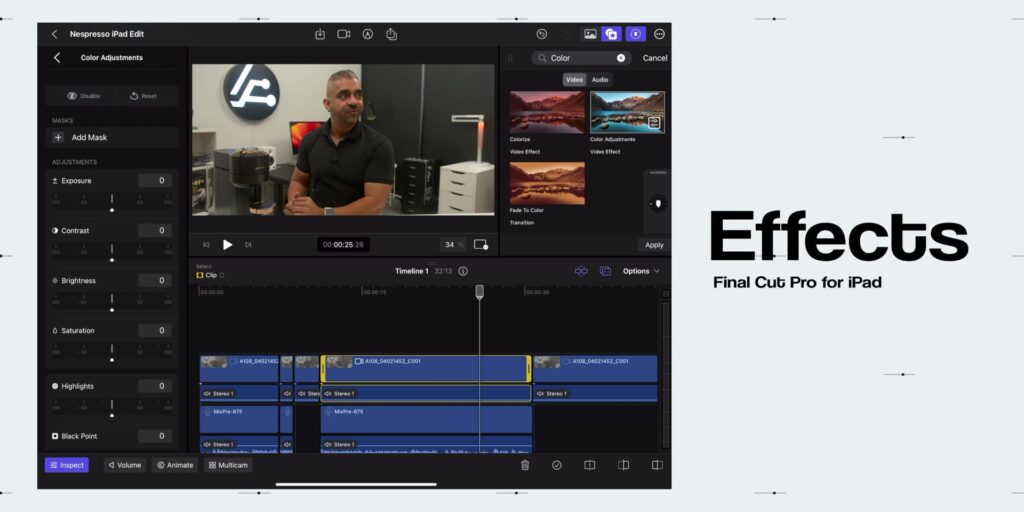
Task: Click the Exposure slider track
Action: pos(112,200)
